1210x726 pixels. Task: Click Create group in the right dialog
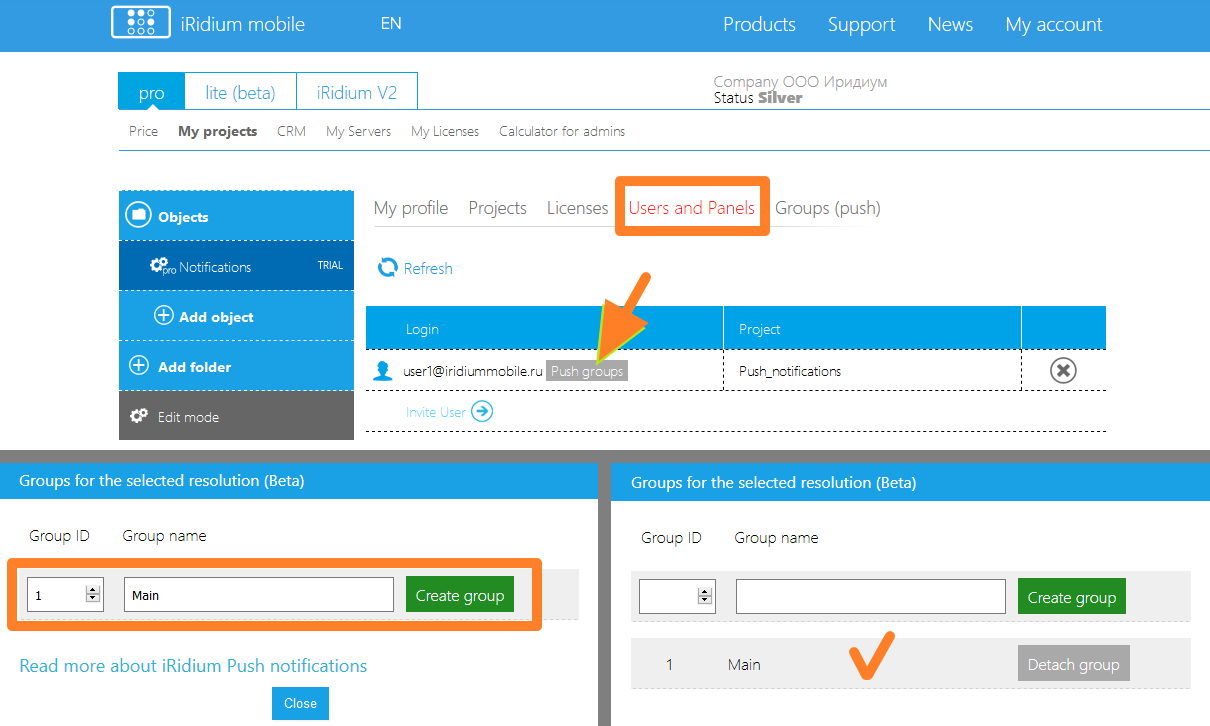click(1072, 597)
